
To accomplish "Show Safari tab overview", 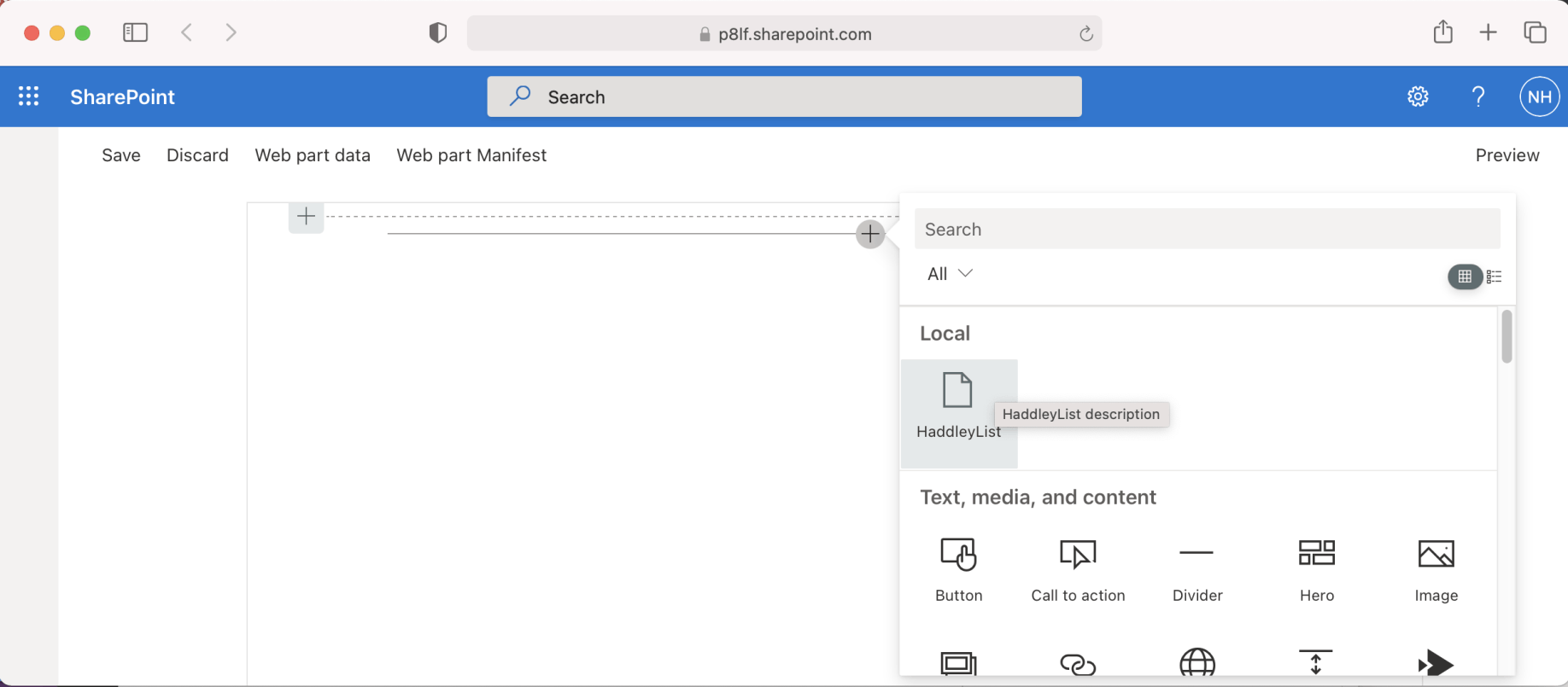I will coord(1535,32).
